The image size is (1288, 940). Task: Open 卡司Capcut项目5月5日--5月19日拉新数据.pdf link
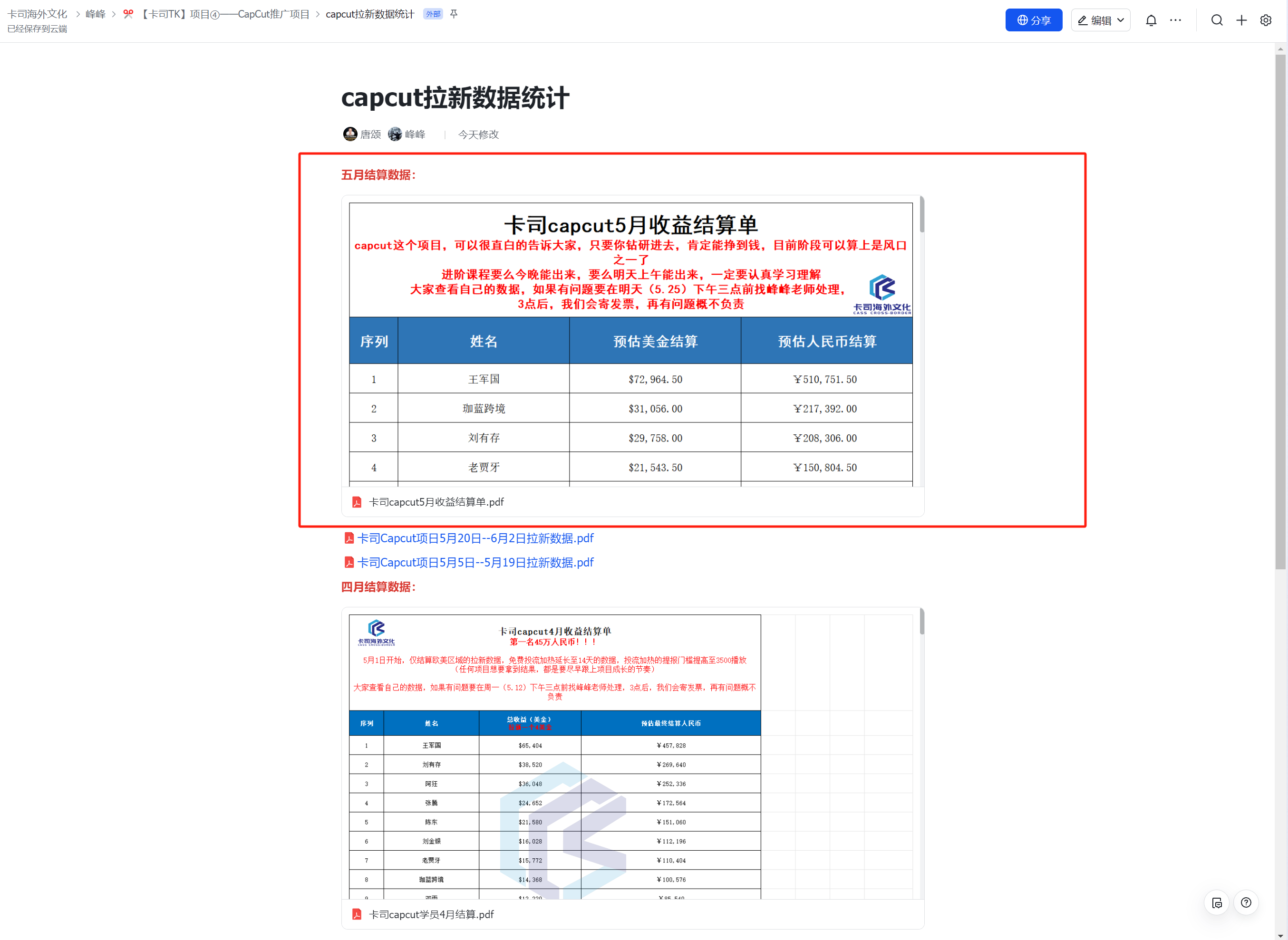(x=475, y=563)
